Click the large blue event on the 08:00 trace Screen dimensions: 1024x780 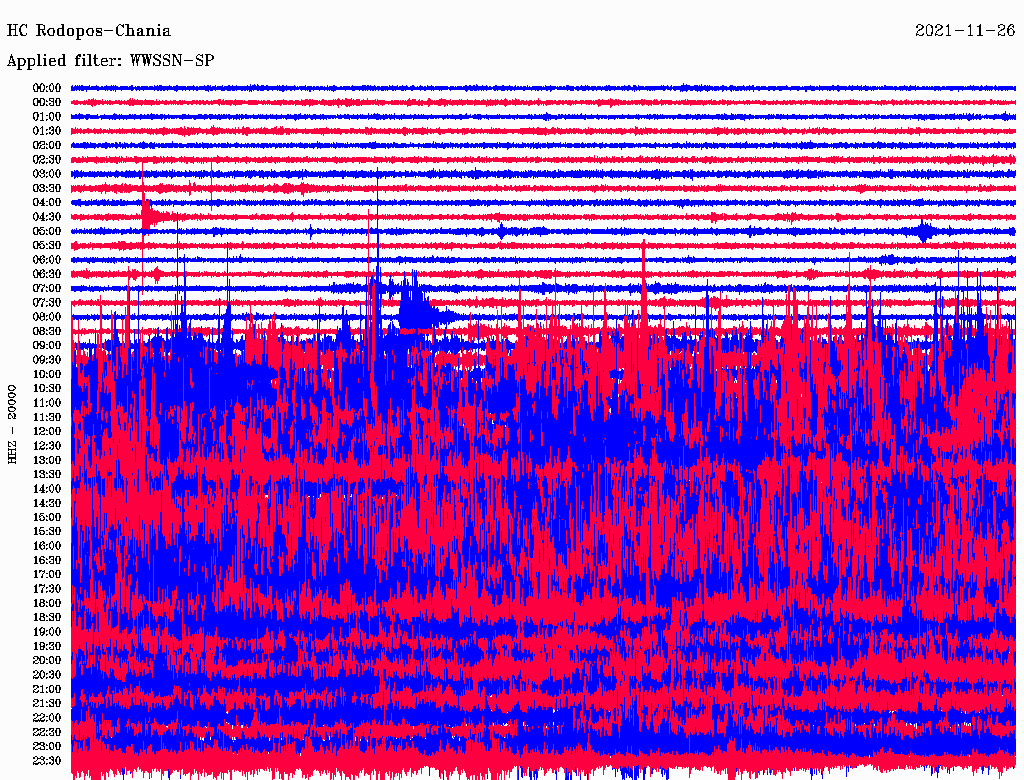click(414, 312)
